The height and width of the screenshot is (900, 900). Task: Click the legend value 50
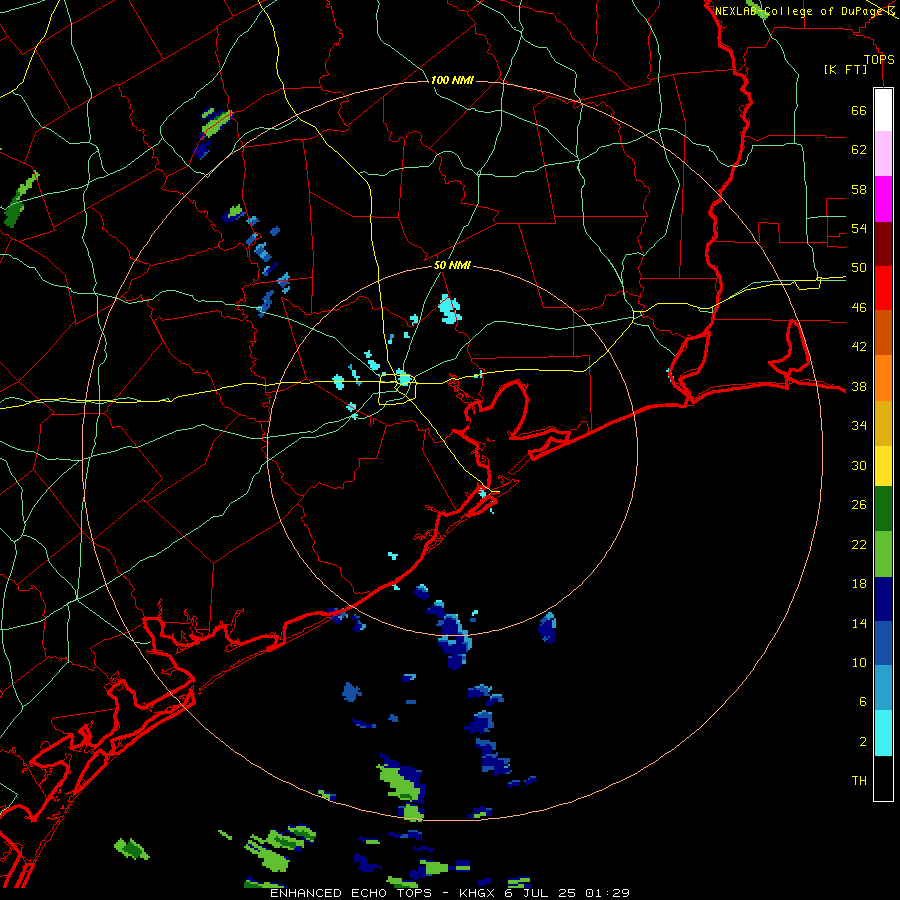point(859,268)
